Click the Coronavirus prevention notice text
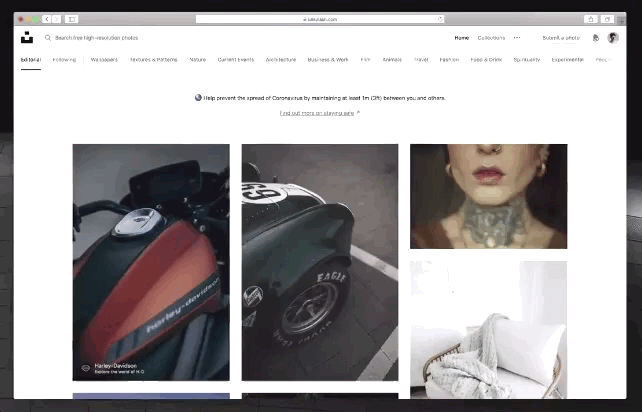The height and width of the screenshot is (412, 642). (324, 98)
